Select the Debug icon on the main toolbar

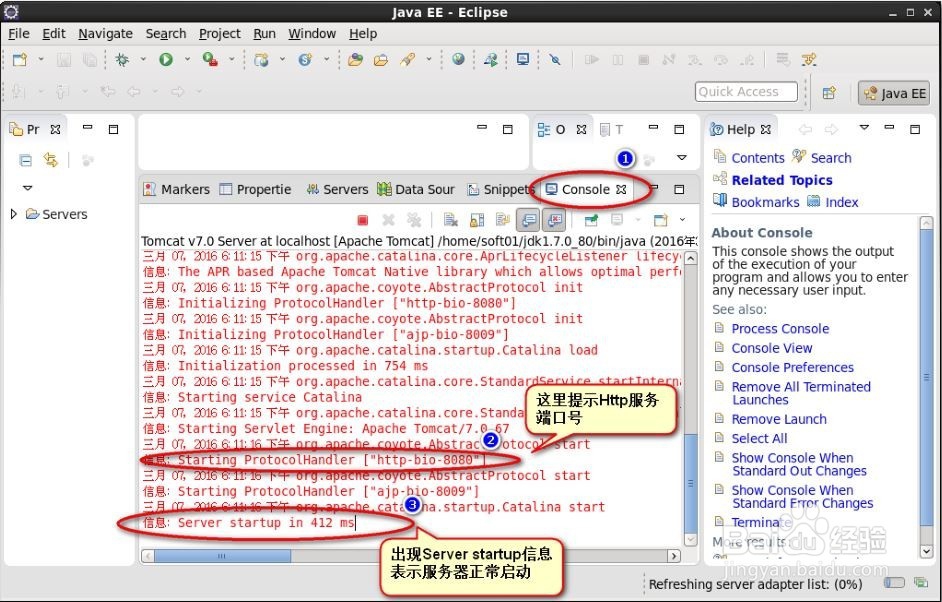(121, 58)
